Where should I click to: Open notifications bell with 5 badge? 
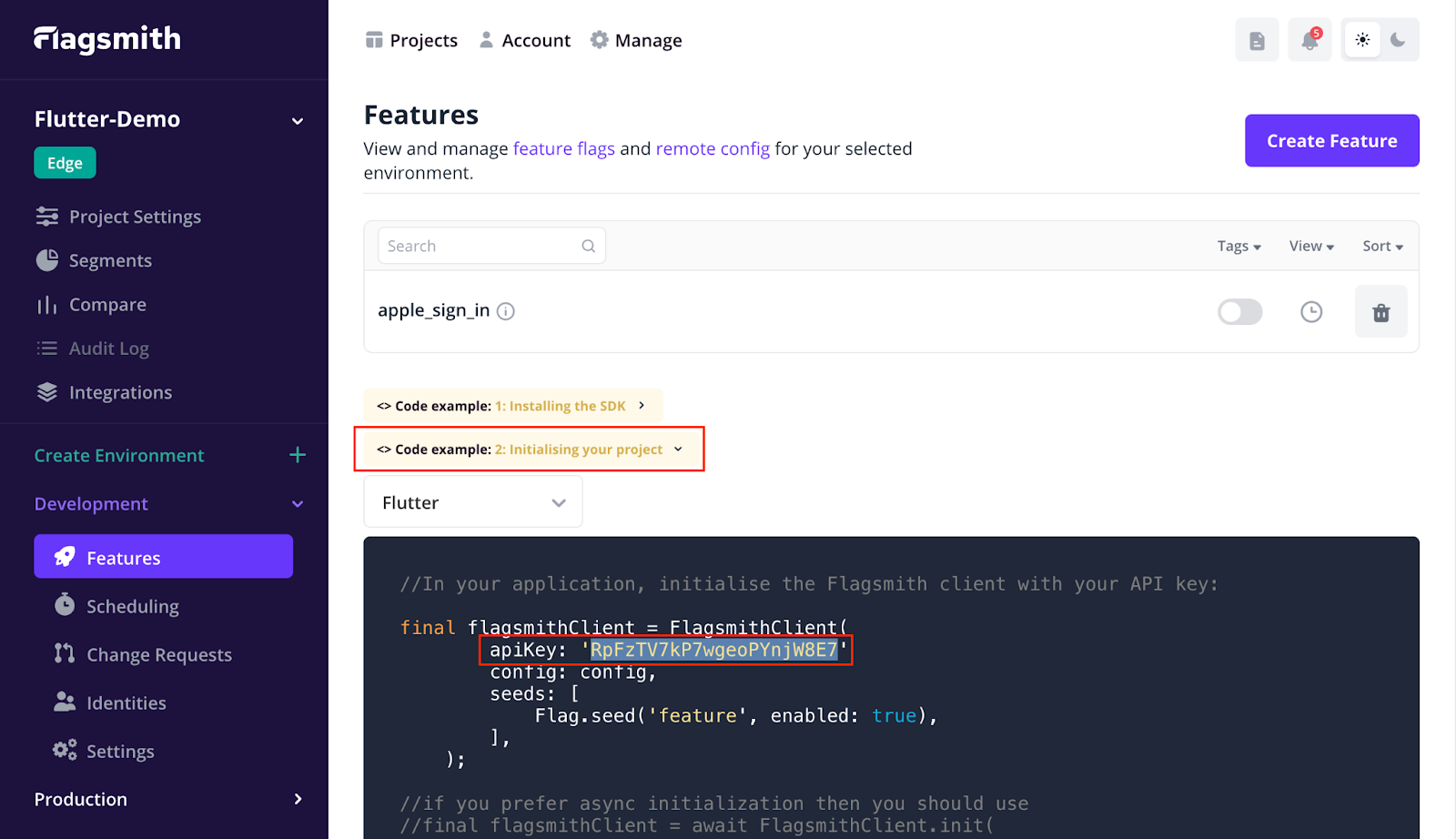click(1309, 40)
